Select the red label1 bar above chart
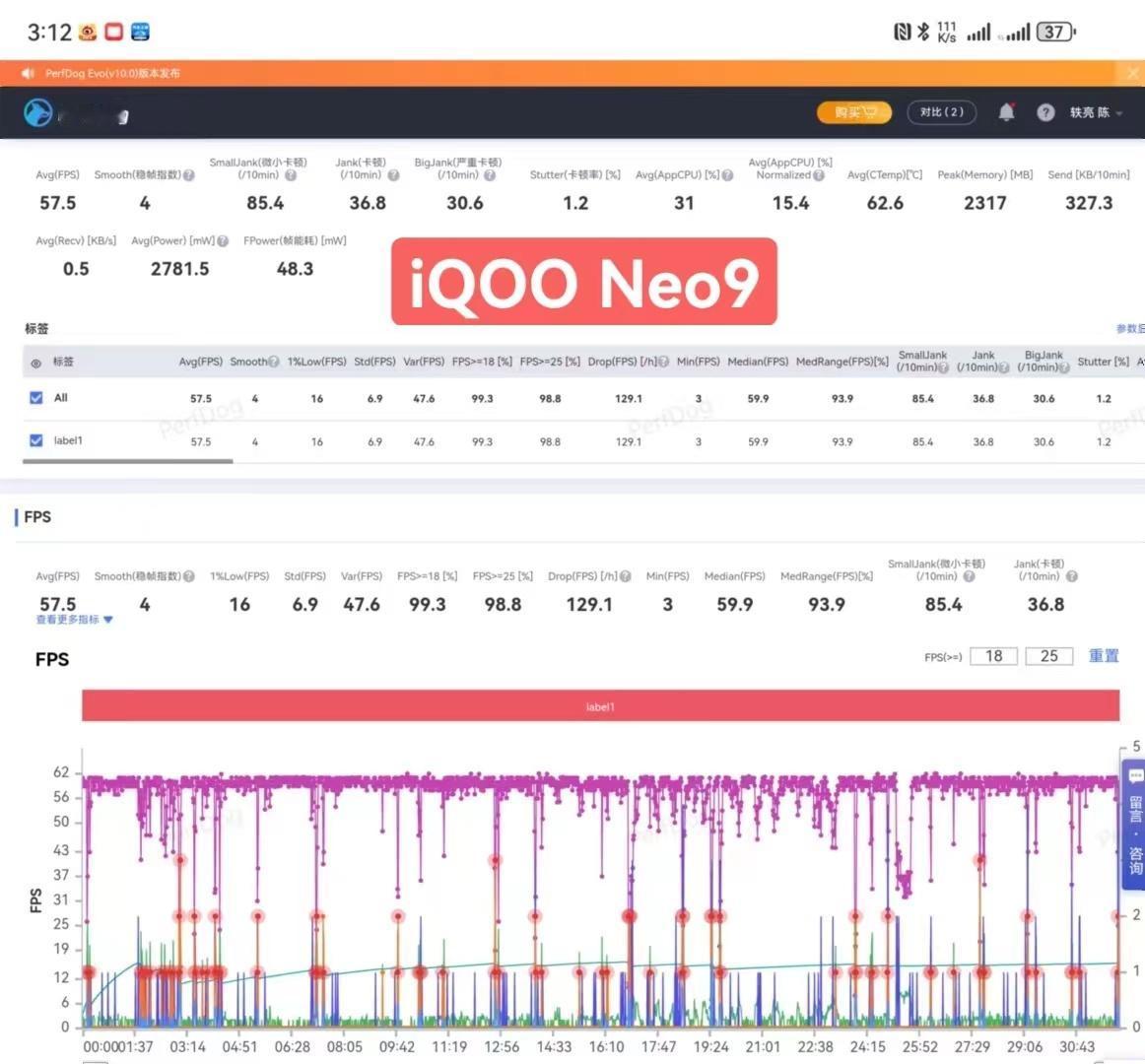Viewport: 1145px width, 1064px height. tap(600, 705)
